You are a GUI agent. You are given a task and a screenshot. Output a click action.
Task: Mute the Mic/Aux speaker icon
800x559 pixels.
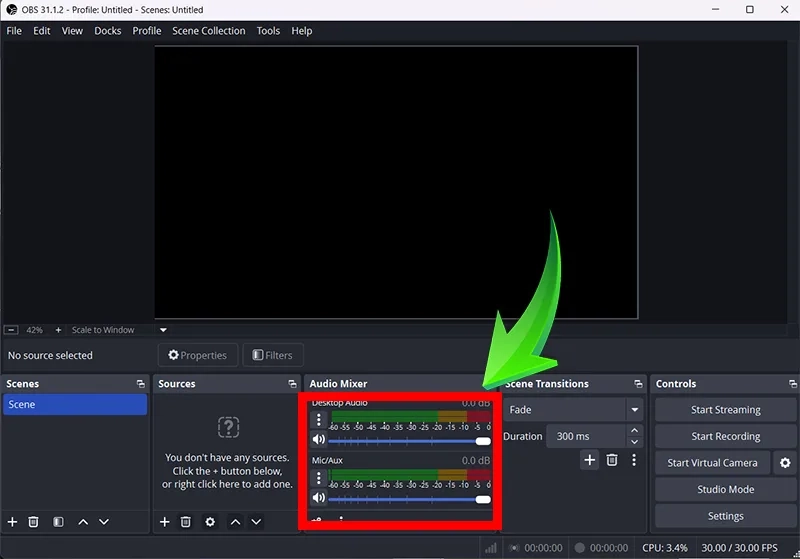319,498
